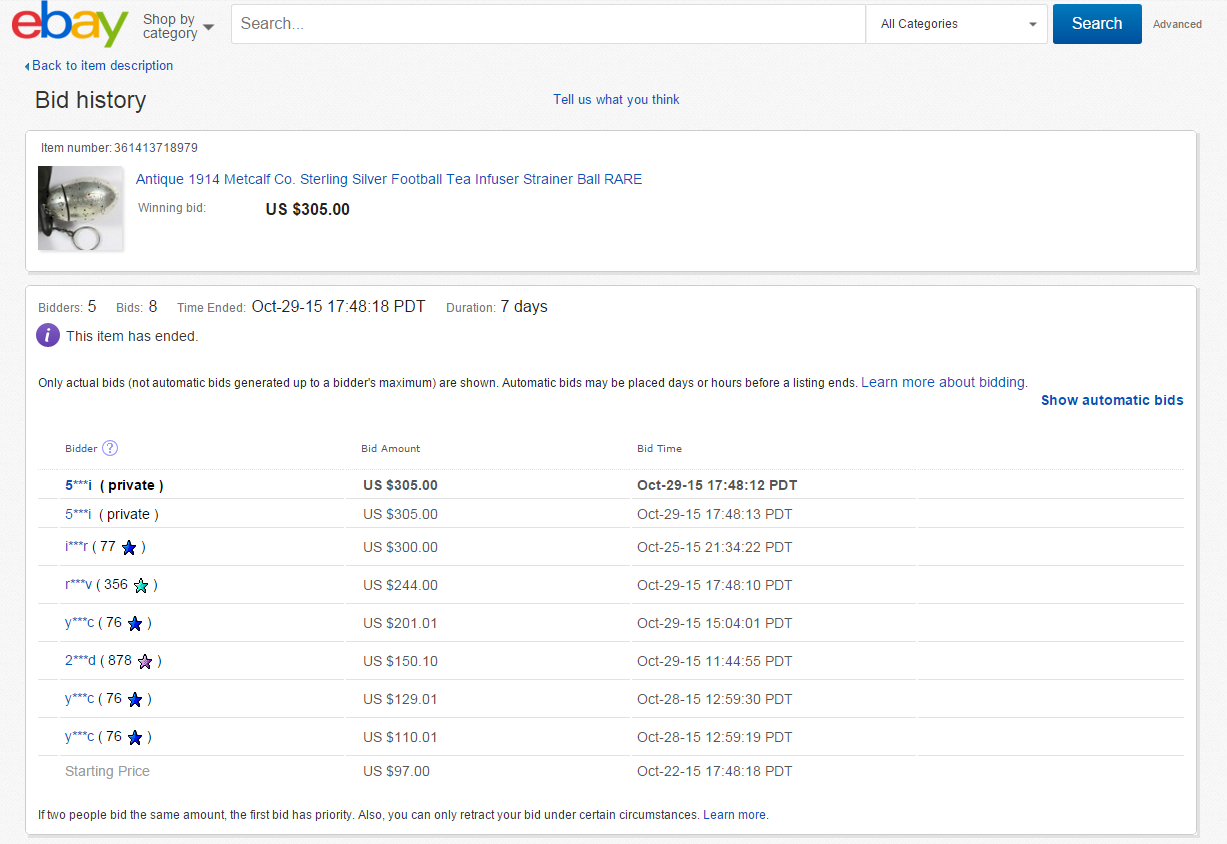Click the eBay logo
Screen dimensions: 1227x844
pyautogui.click(x=70, y=25)
